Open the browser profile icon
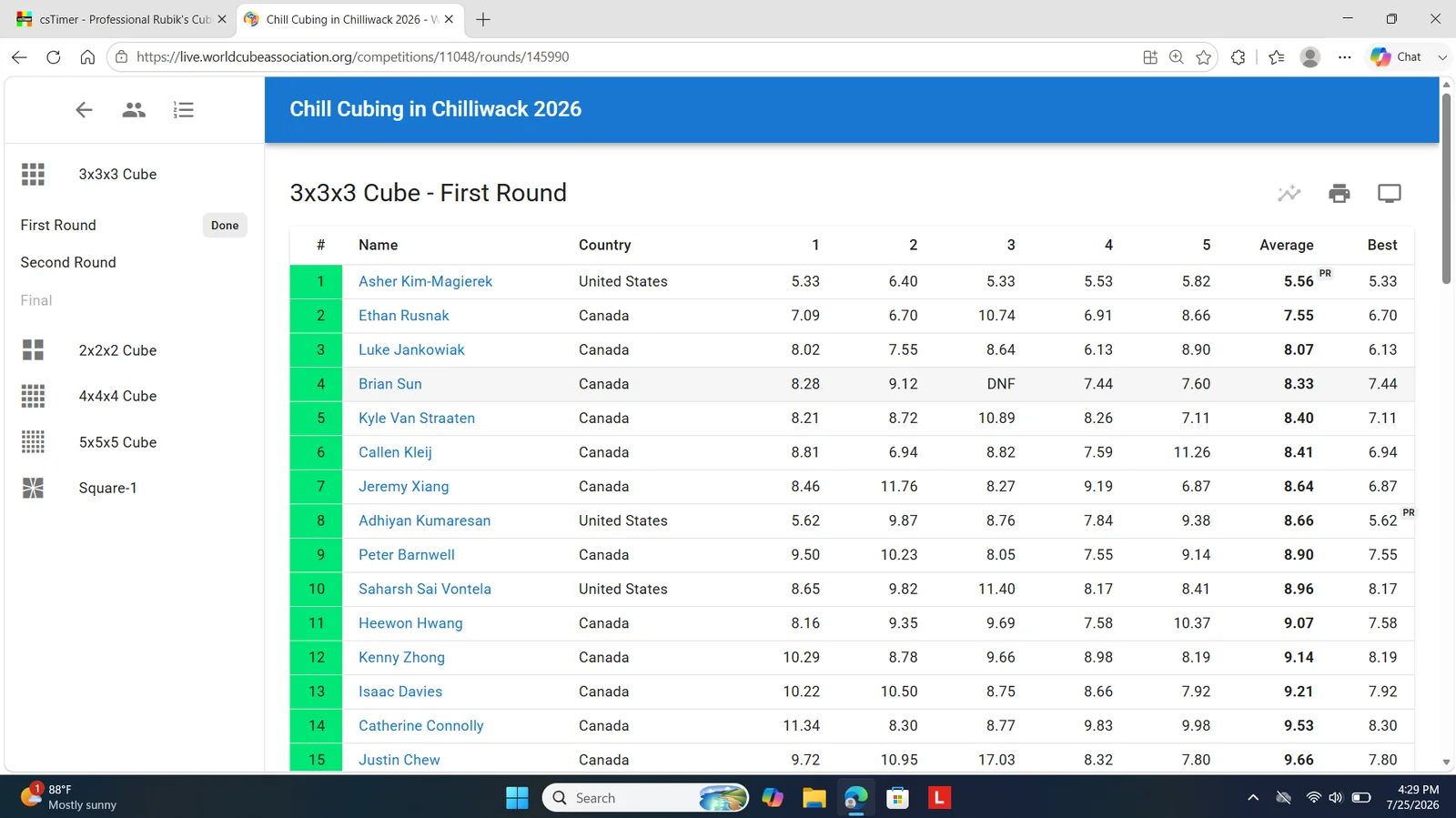 point(1310,56)
